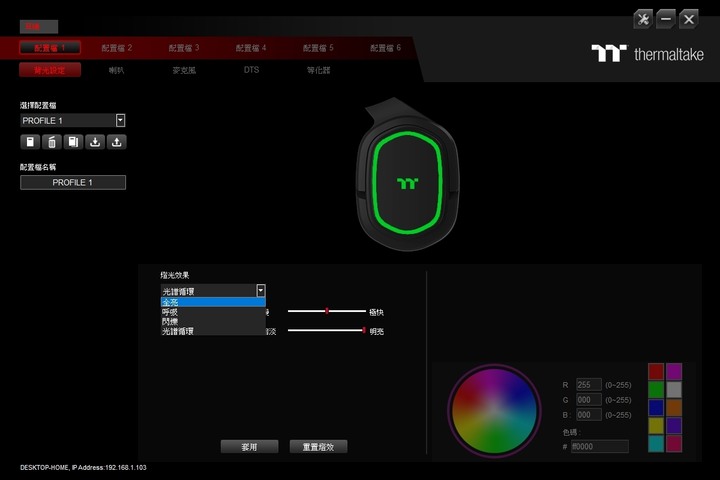Switch to 配置檔 5 profile tab

(318, 48)
